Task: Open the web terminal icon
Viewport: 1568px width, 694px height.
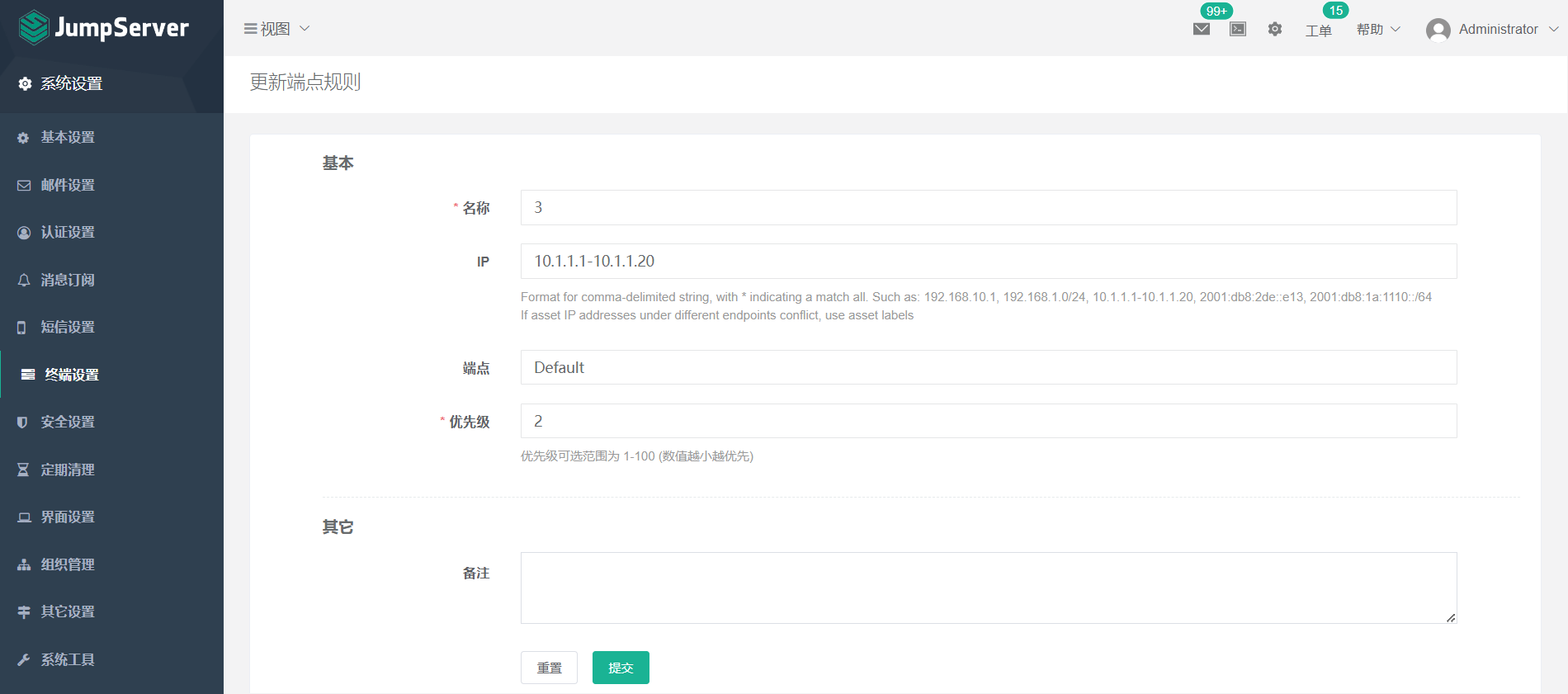Action: pos(1238,30)
